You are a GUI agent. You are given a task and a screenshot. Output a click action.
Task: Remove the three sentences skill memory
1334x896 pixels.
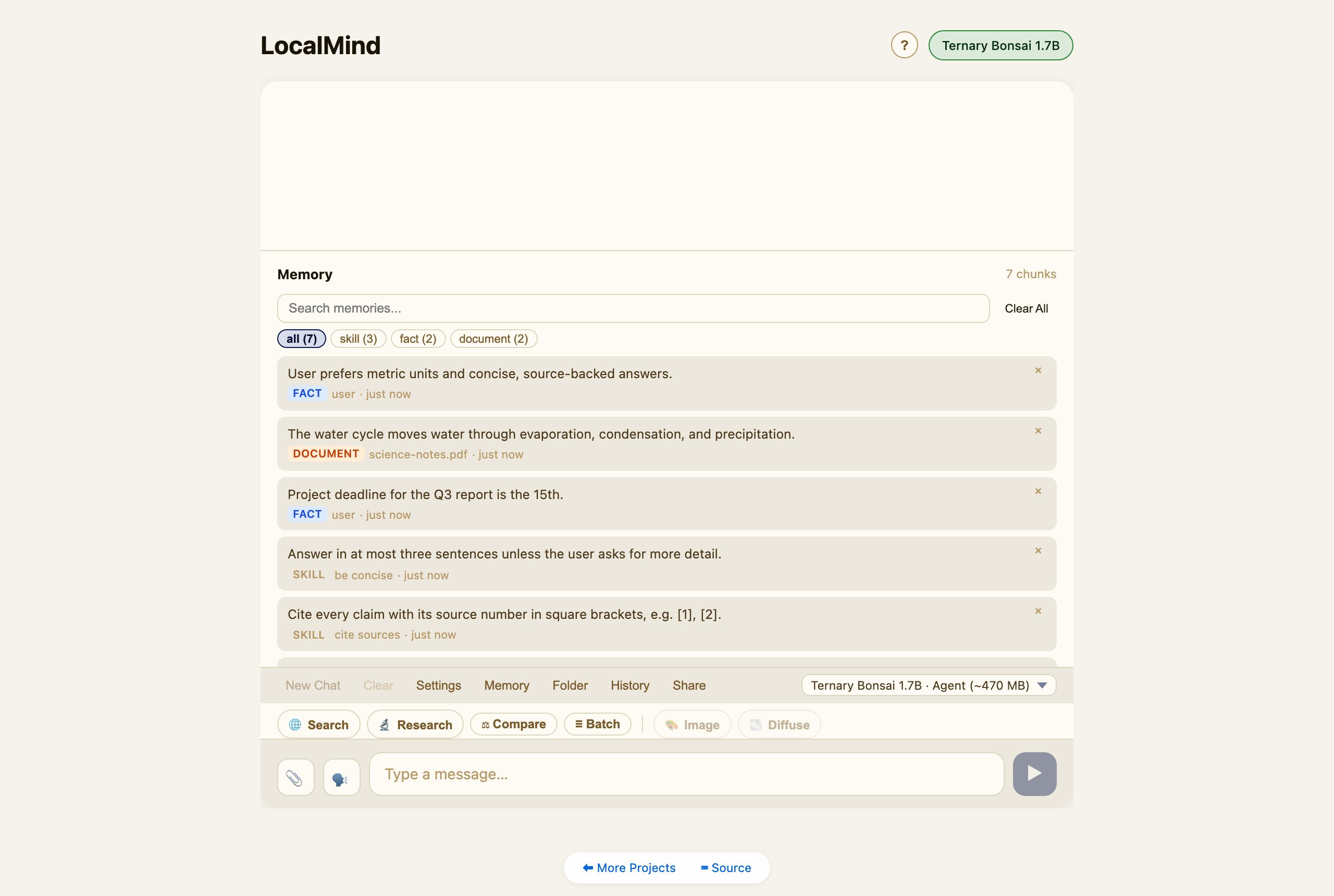1038,551
